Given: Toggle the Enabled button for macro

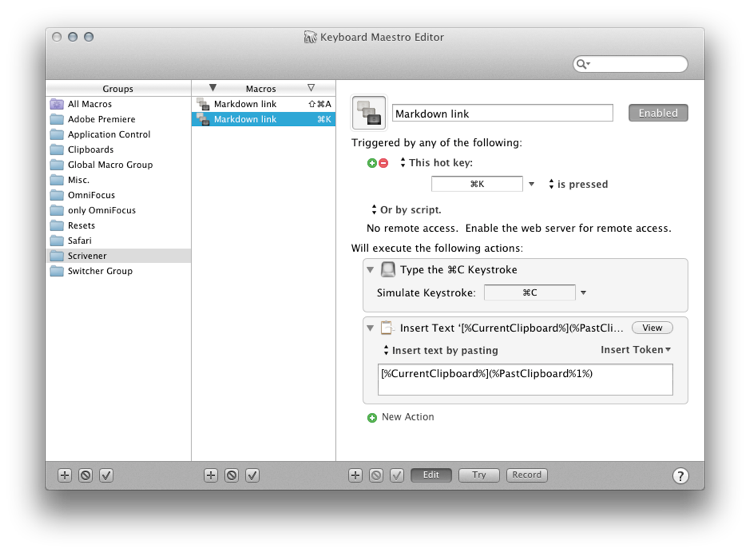Looking at the screenshot, I should click(658, 113).
